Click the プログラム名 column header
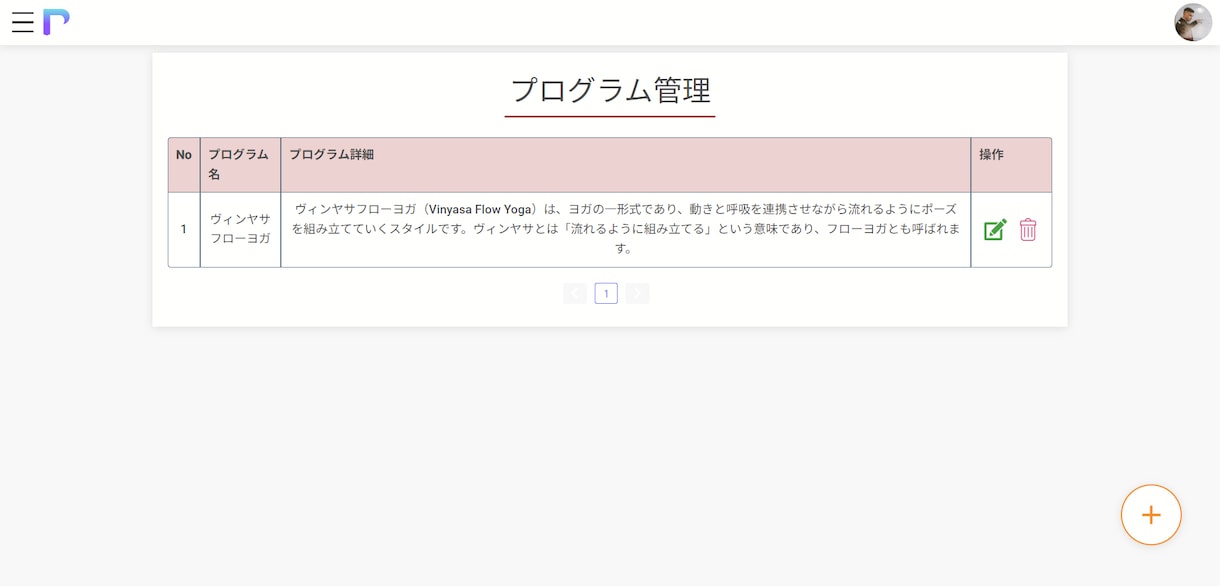This screenshot has height=586, width=1220. (240, 165)
